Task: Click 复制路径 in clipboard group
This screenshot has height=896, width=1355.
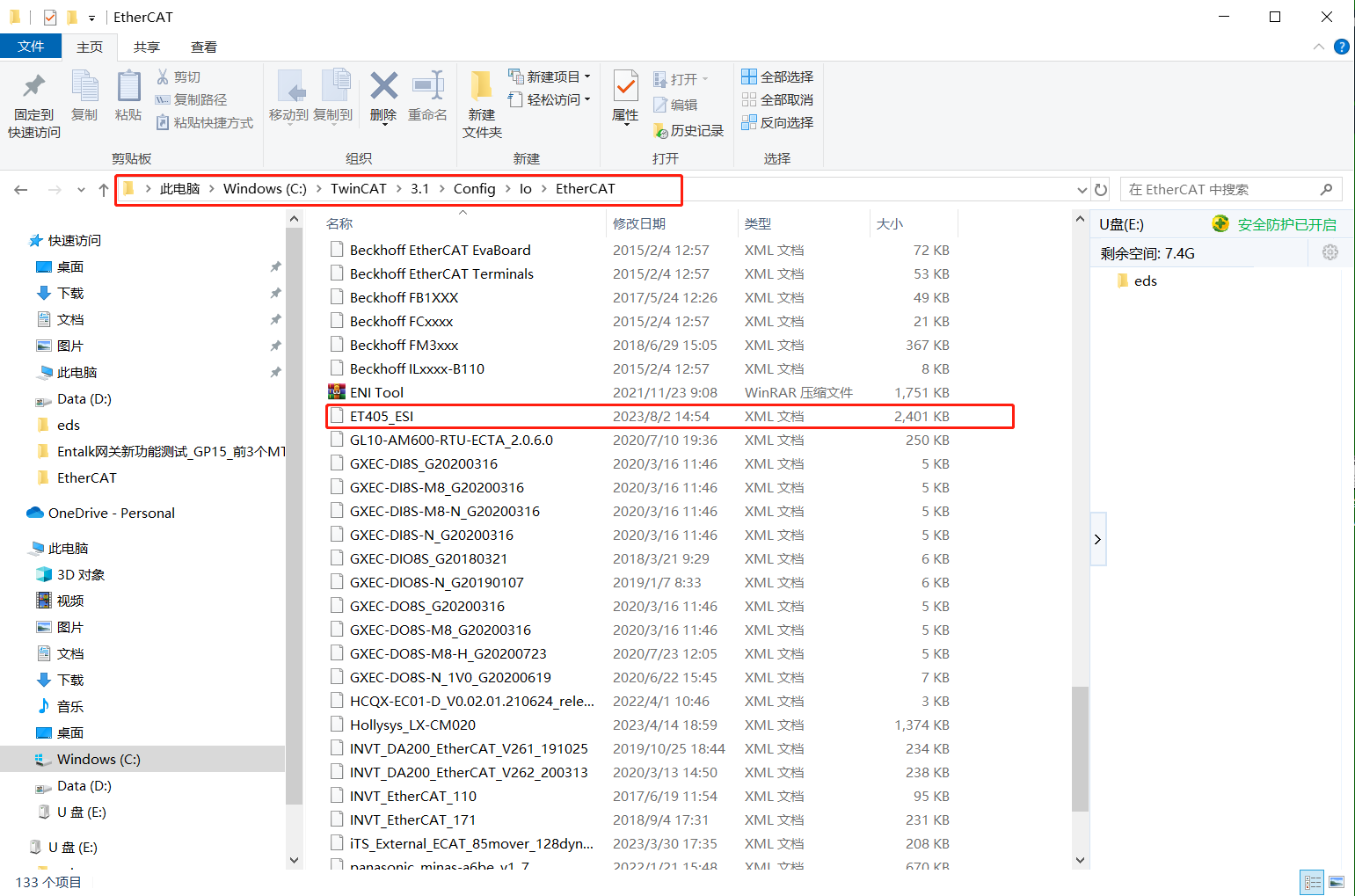Action: pos(191,99)
